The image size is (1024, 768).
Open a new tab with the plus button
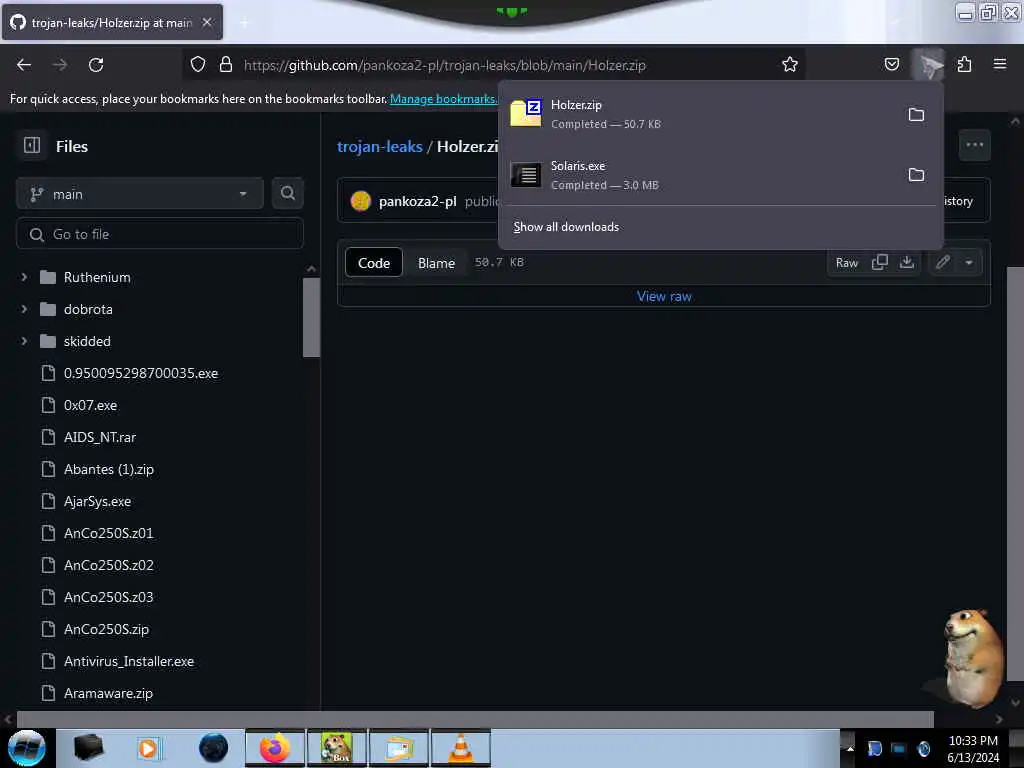pyautogui.click(x=244, y=23)
